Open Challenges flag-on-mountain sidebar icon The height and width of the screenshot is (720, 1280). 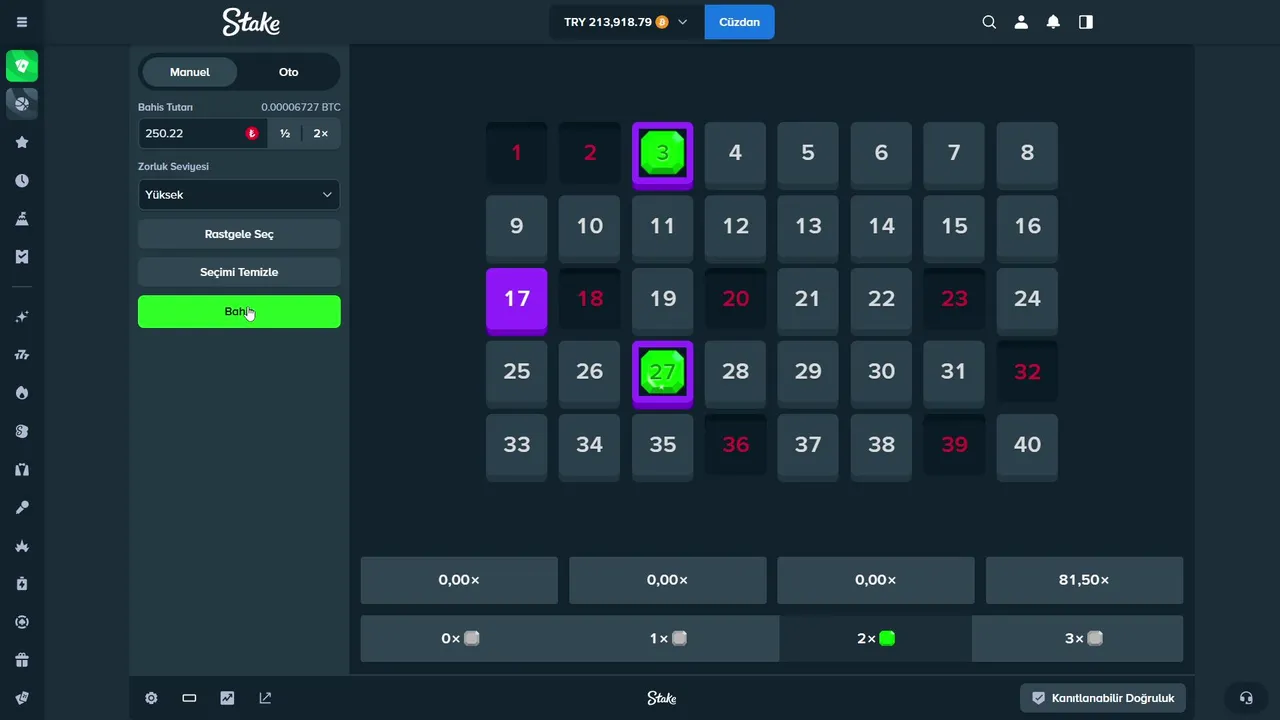pos(22,219)
